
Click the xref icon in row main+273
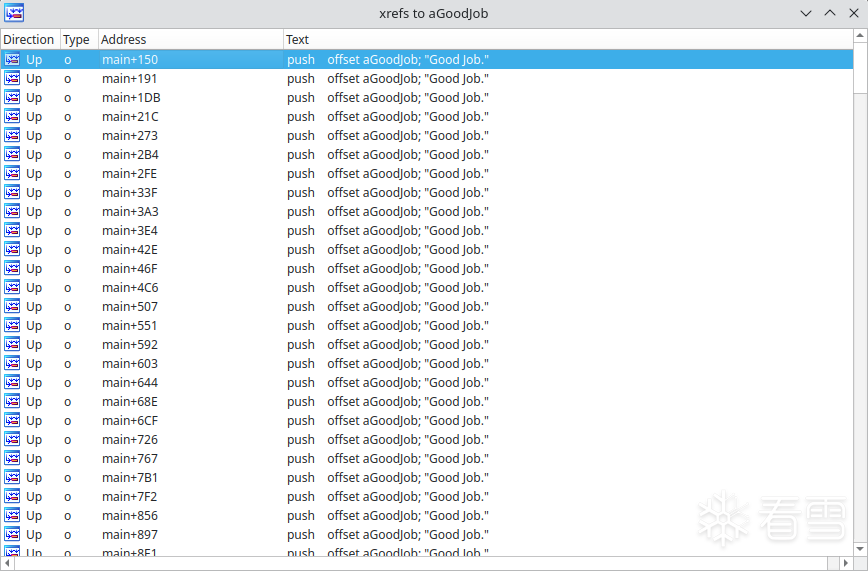(x=12, y=135)
